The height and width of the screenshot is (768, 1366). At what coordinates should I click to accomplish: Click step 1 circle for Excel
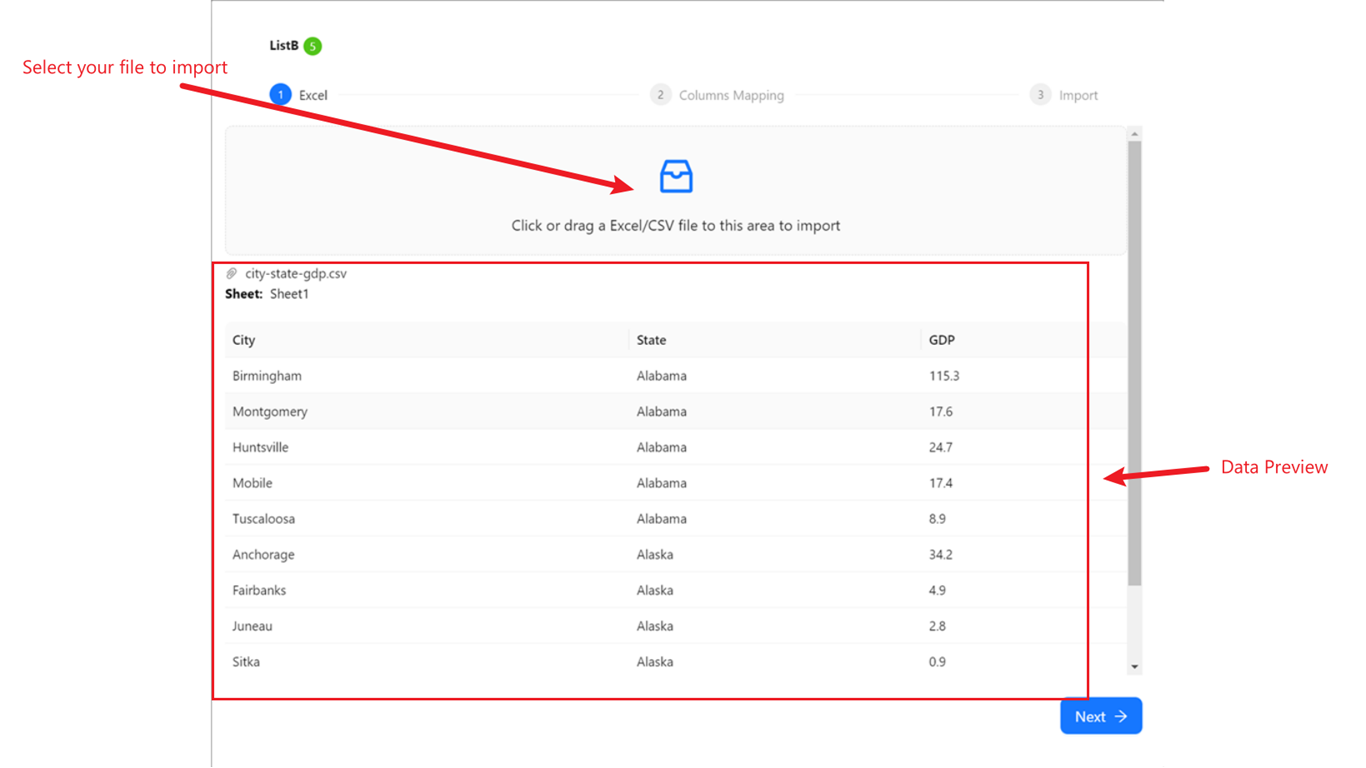[281, 95]
